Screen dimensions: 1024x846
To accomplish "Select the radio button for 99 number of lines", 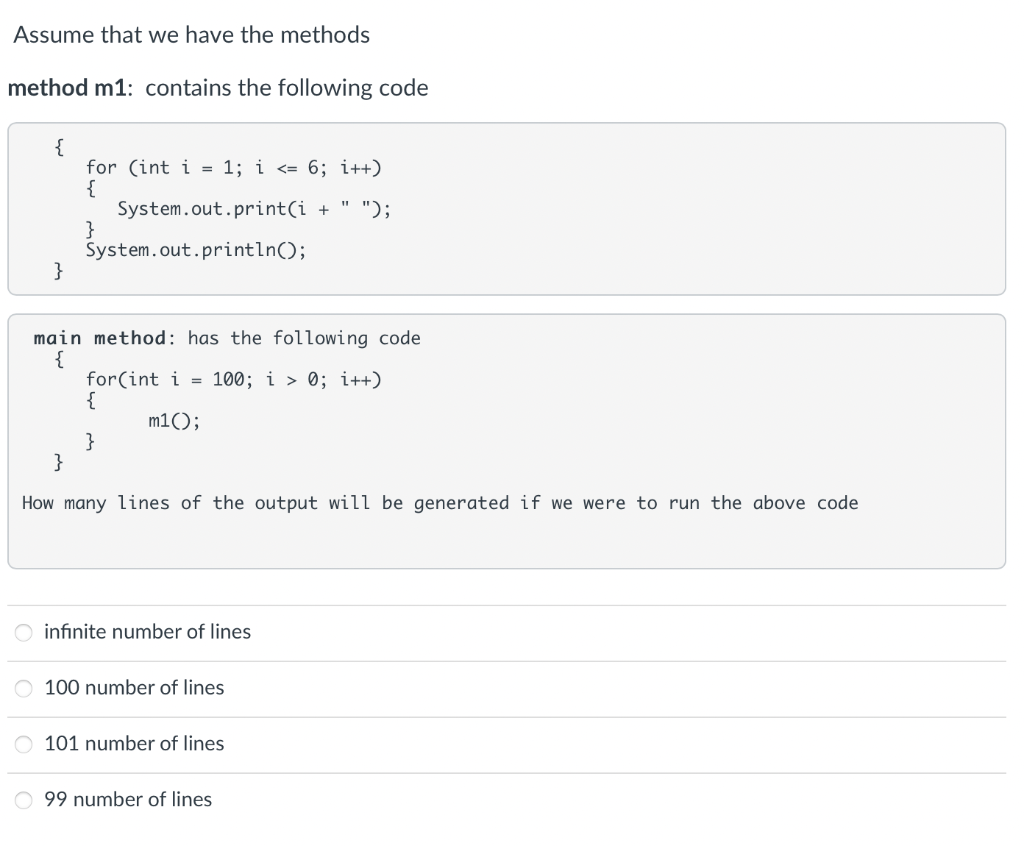I will pos(22,800).
